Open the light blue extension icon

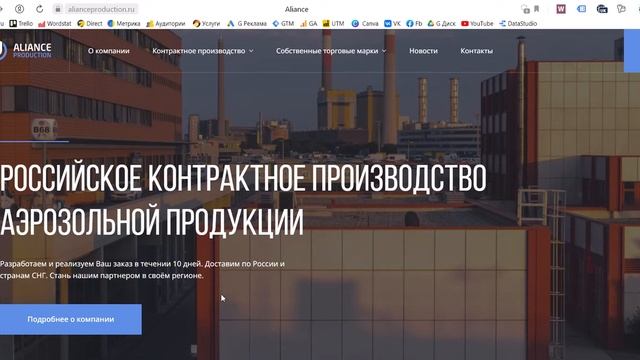point(581,9)
